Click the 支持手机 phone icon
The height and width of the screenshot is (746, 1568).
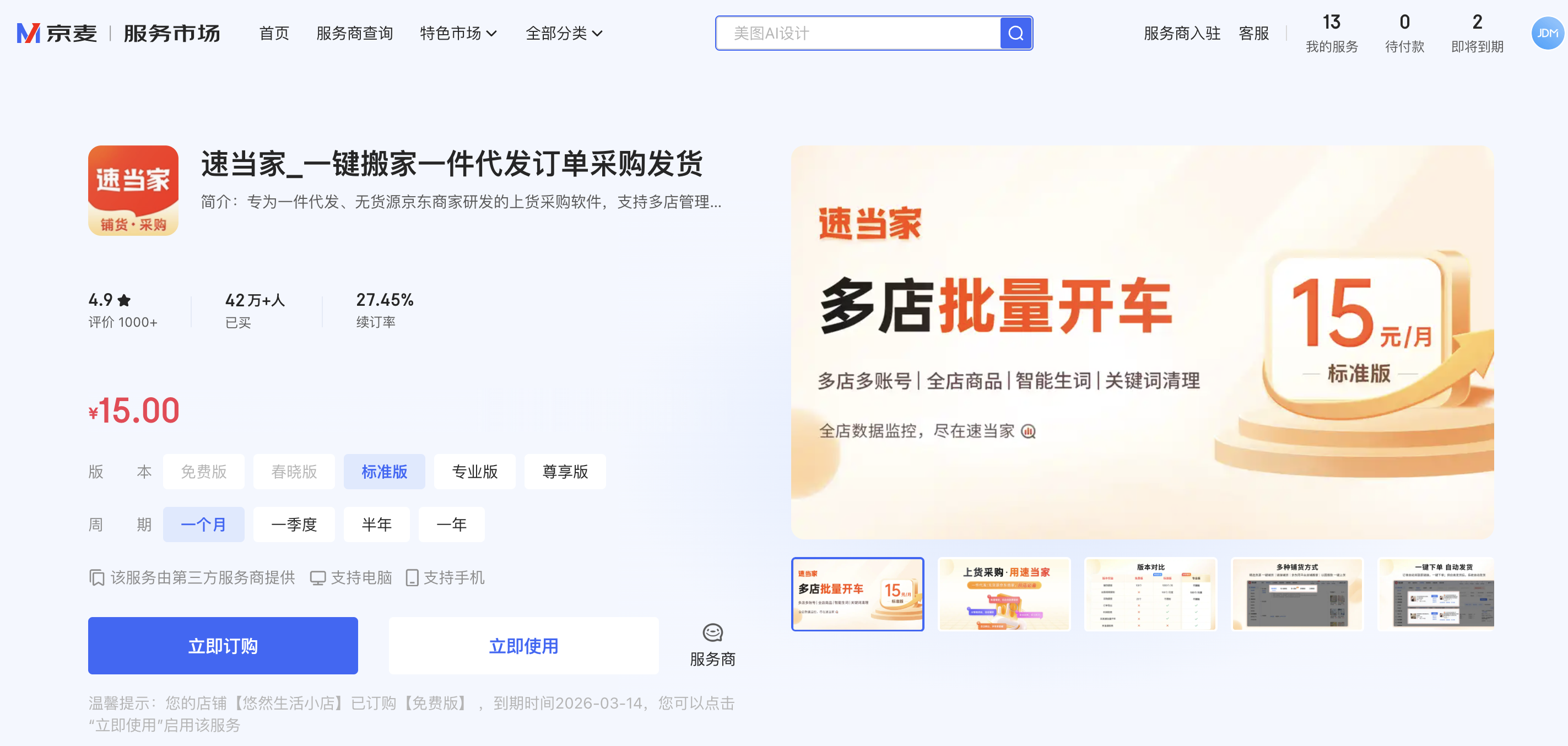tap(412, 578)
